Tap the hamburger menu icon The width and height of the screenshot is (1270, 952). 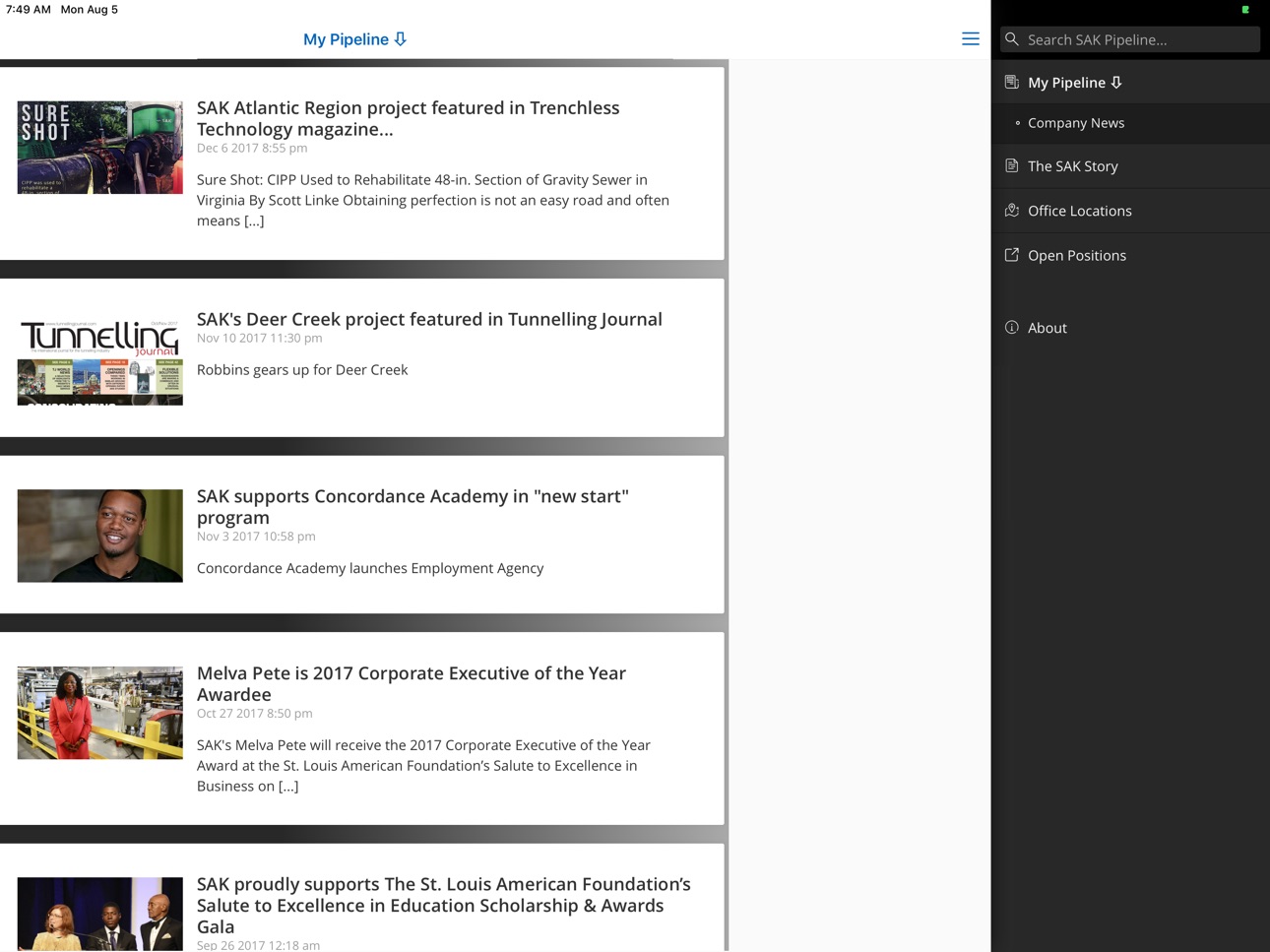click(970, 38)
